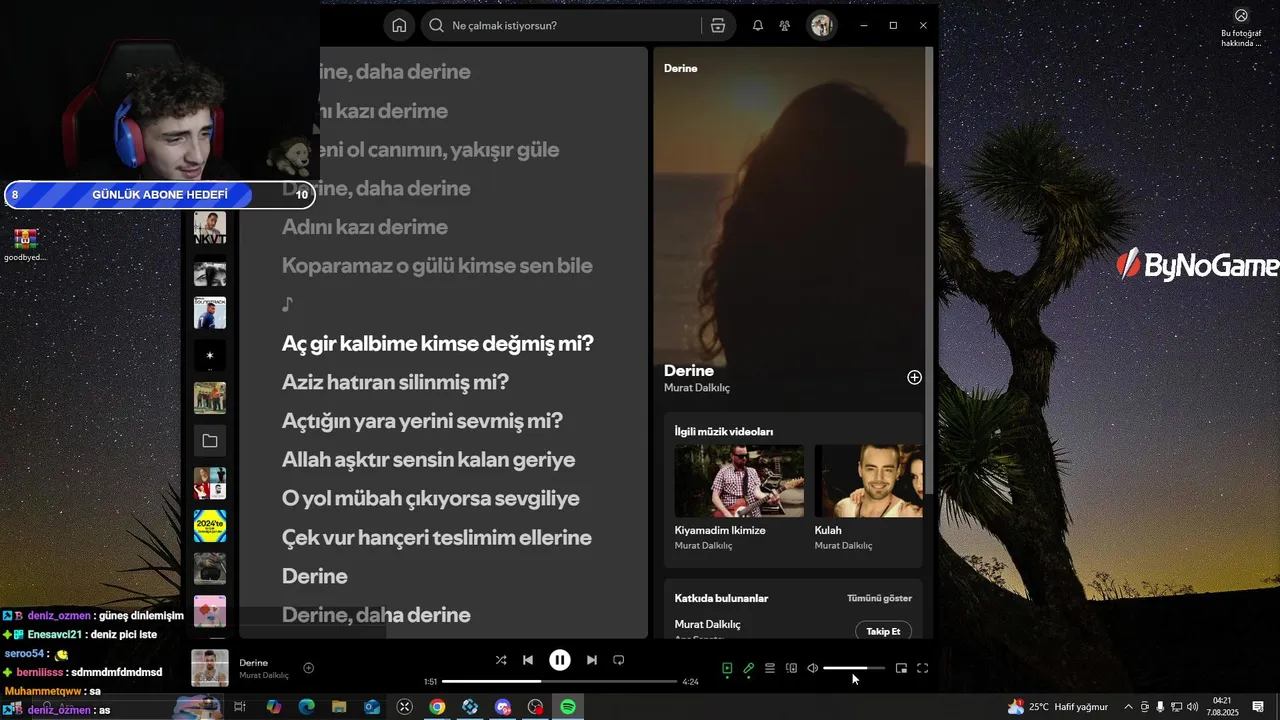The image size is (1280, 720).
Task: Click the right panel vertical scrollbar
Action: click(x=929, y=270)
